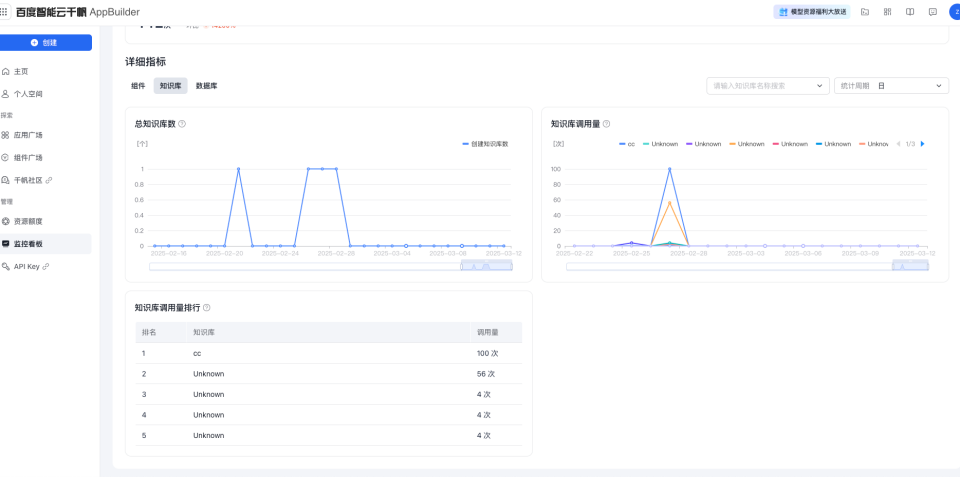The image size is (960, 477).
Task: Switch to the 组件 tab
Action: click(x=138, y=86)
